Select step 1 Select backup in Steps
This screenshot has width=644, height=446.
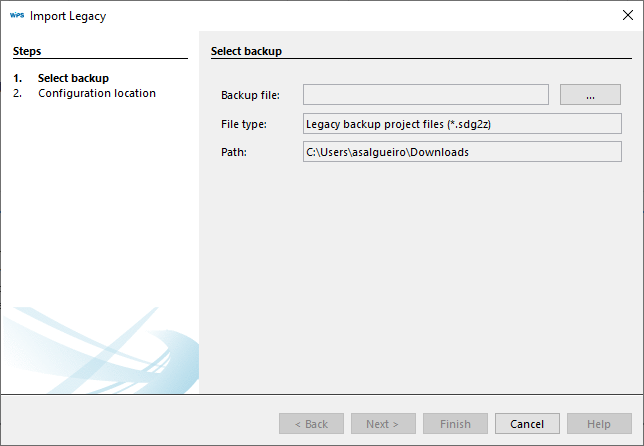click(x=73, y=78)
